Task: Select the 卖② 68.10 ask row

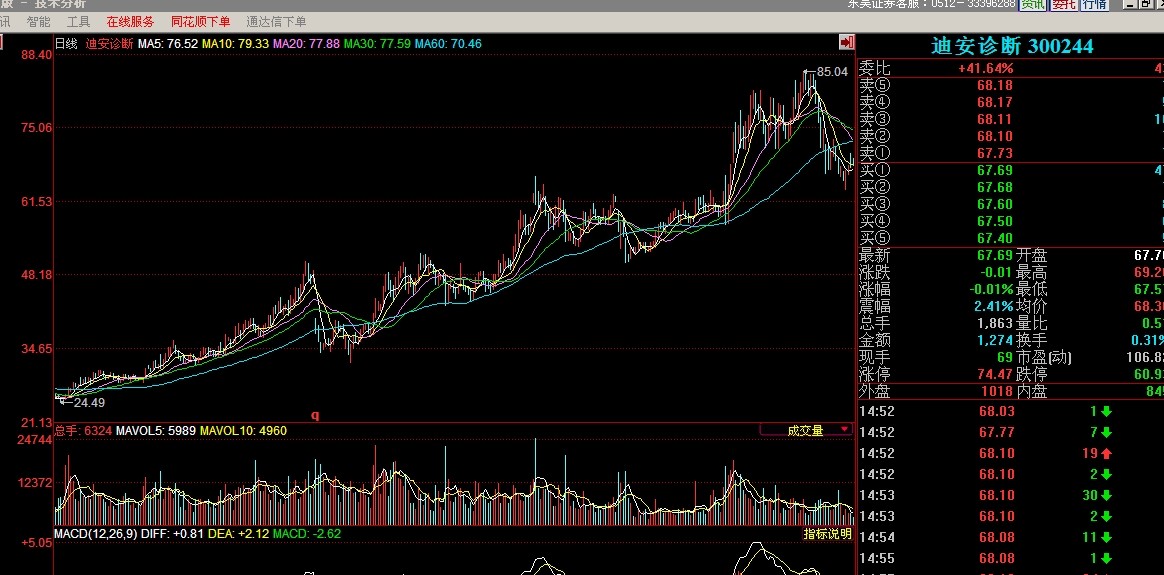Action: (1011, 137)
